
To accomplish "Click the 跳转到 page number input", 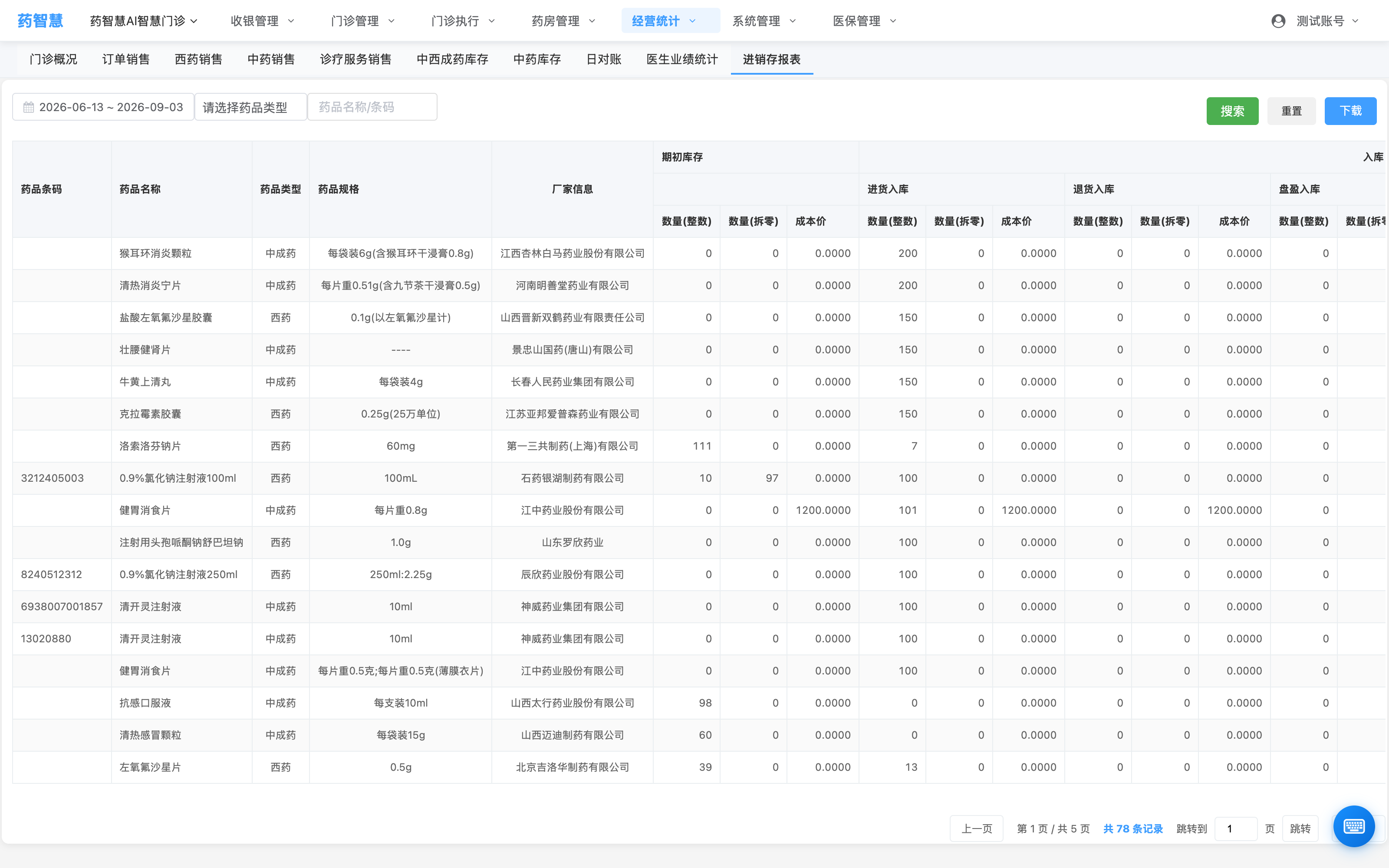I will point(1236,829).
